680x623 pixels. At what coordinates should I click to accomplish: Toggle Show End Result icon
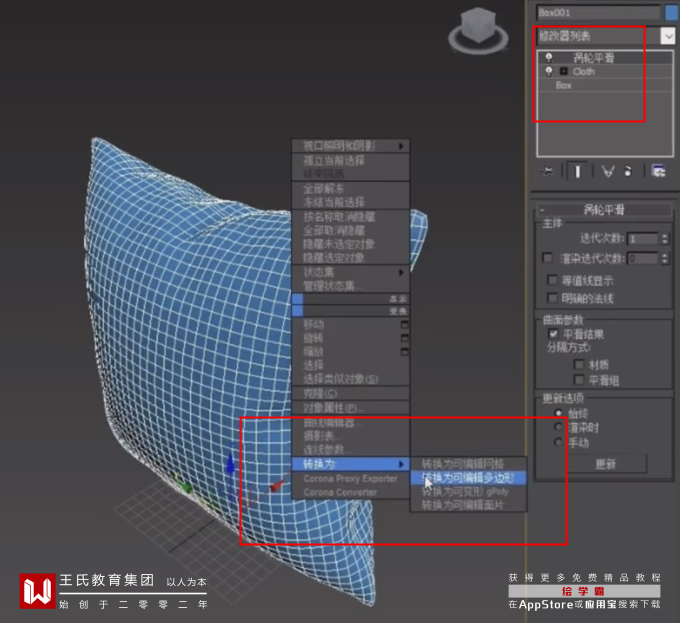pyautogui.click(x=577, y=172)
